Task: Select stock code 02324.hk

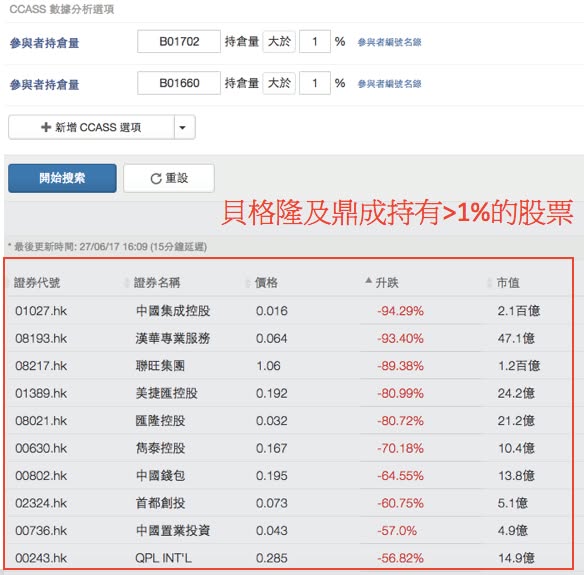Action: pyautogui.click(x=41, y=503)
